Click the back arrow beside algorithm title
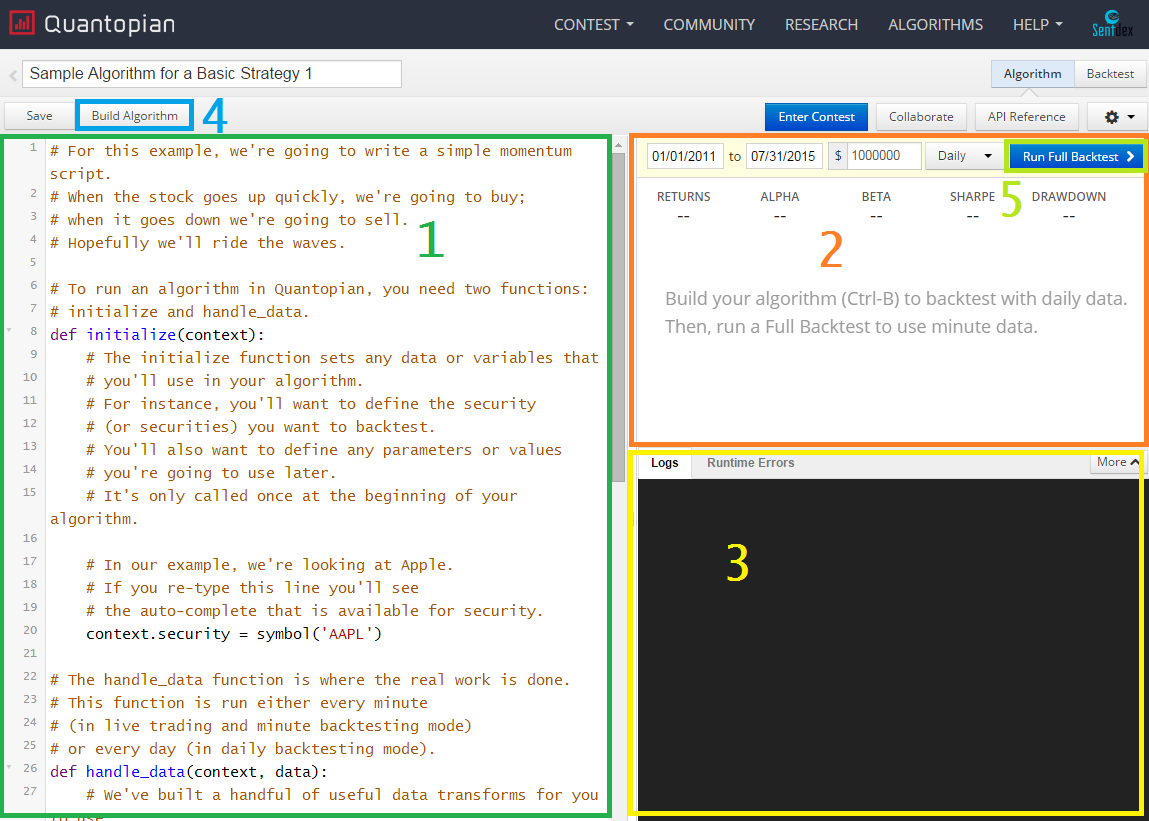This screenshot has height=821, width=1149. tap(13, 75)
